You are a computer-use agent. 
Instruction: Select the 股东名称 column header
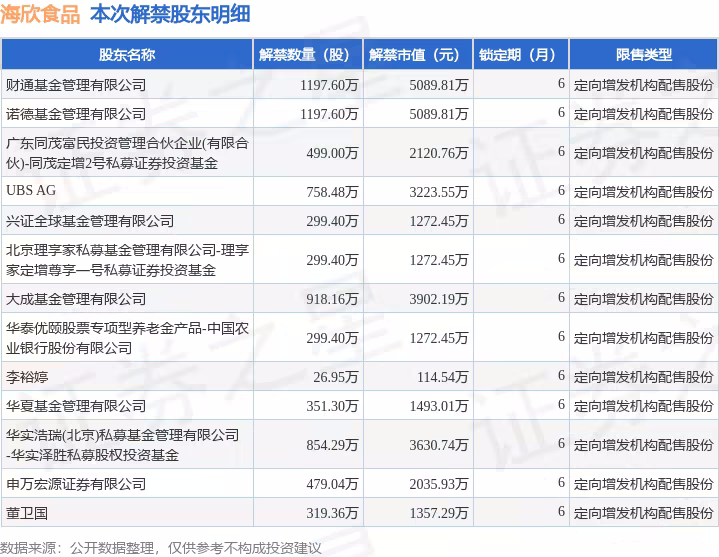tap(126, 54)
